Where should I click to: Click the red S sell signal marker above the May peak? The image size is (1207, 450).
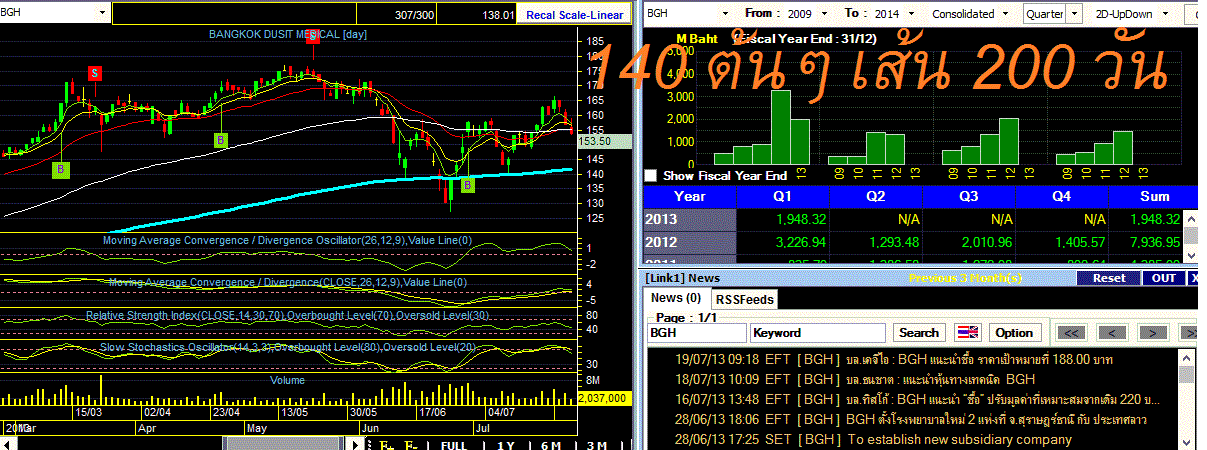pyautogui.click(x=311, y=38)
